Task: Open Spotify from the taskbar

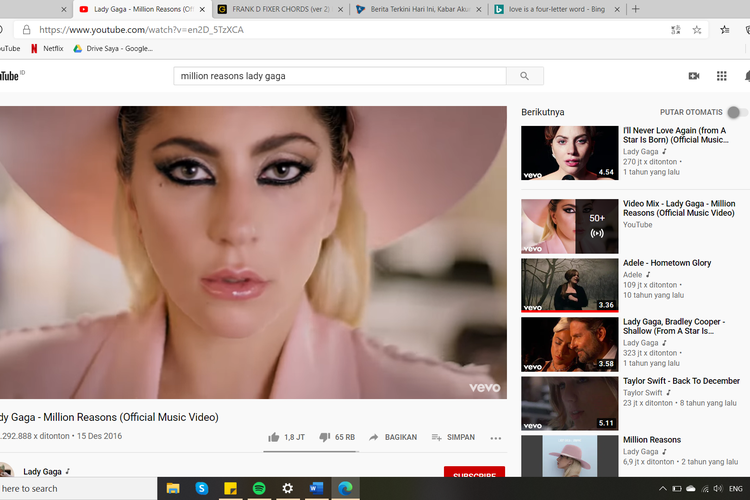Action: (258, 488)
